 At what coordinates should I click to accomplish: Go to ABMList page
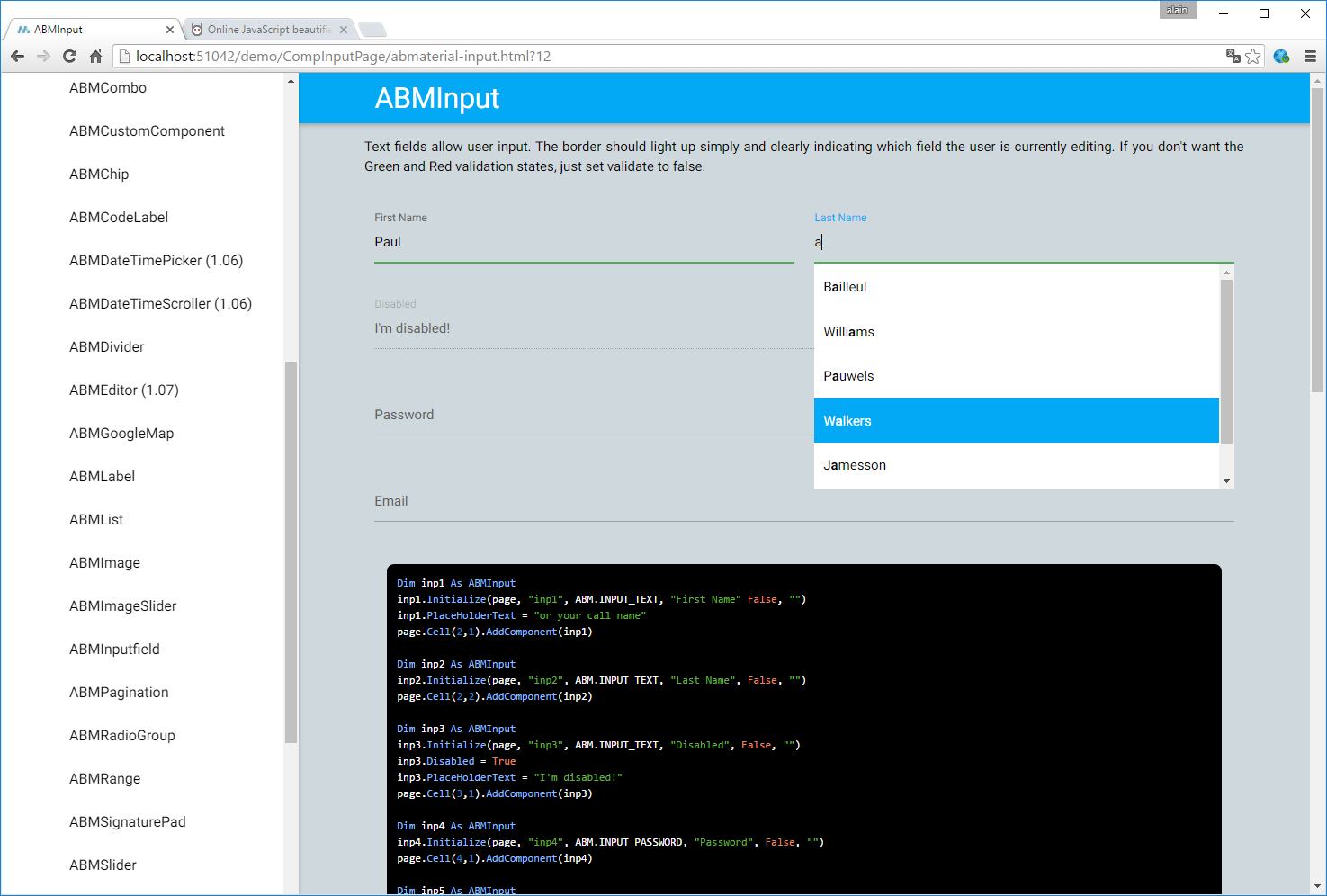click(96, 520)
